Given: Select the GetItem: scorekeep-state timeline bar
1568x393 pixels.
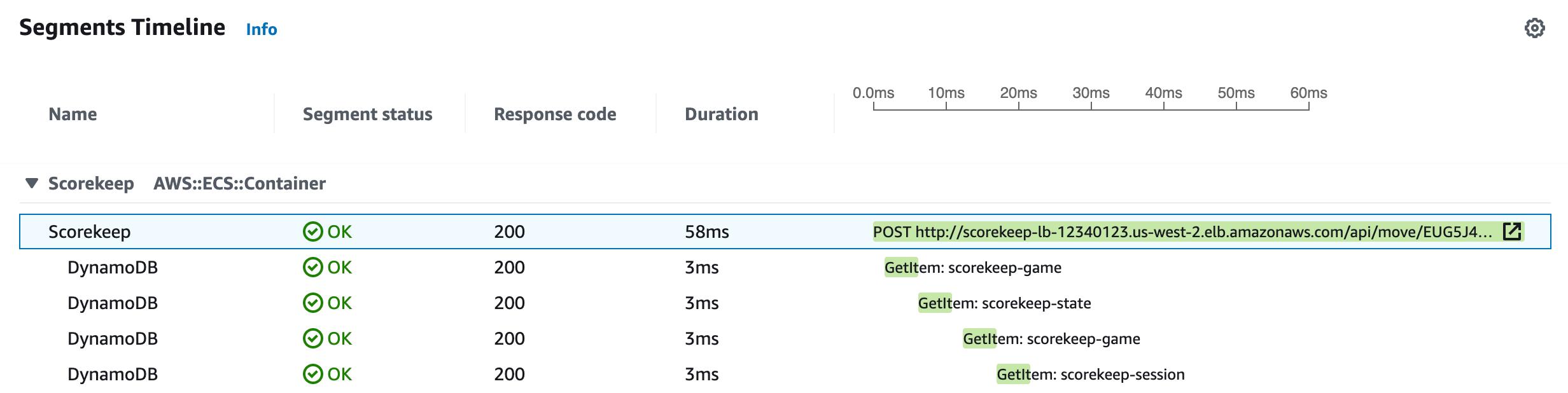Looking at the screenshot, I should (x=934, y=303).
